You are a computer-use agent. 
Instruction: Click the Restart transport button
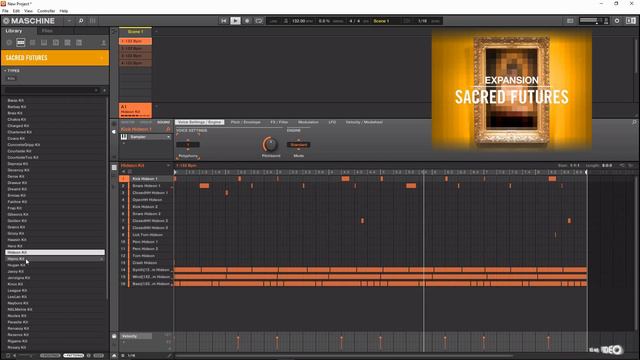pos(224,21)
